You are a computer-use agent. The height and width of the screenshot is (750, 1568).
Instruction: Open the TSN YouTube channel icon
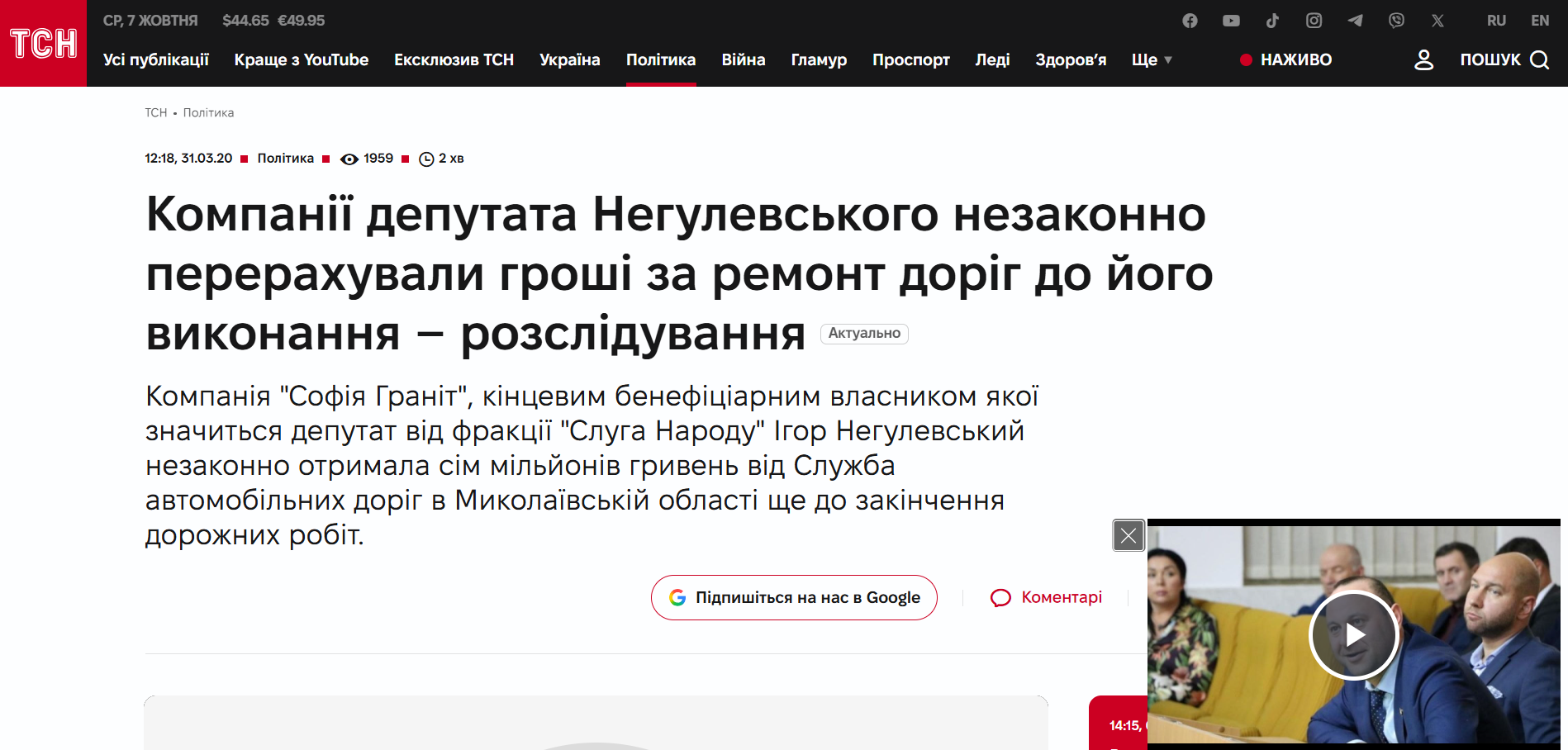pos(1231,21)
